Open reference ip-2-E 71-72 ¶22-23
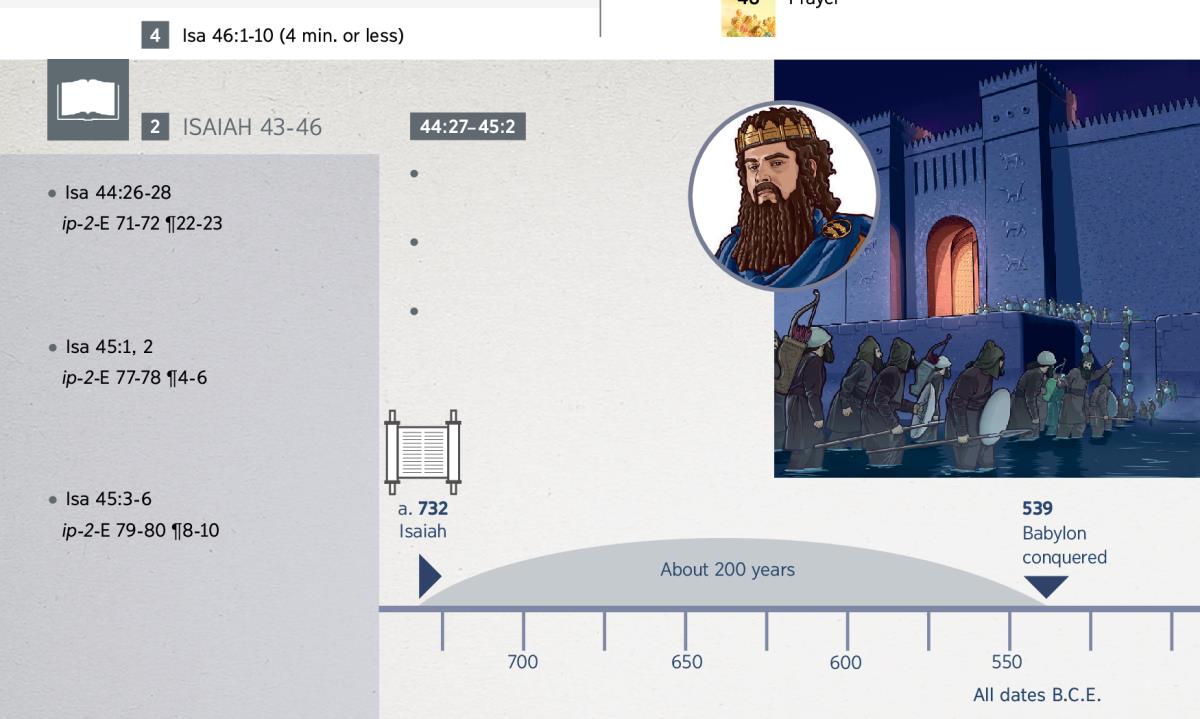 [x=142, y=223]
